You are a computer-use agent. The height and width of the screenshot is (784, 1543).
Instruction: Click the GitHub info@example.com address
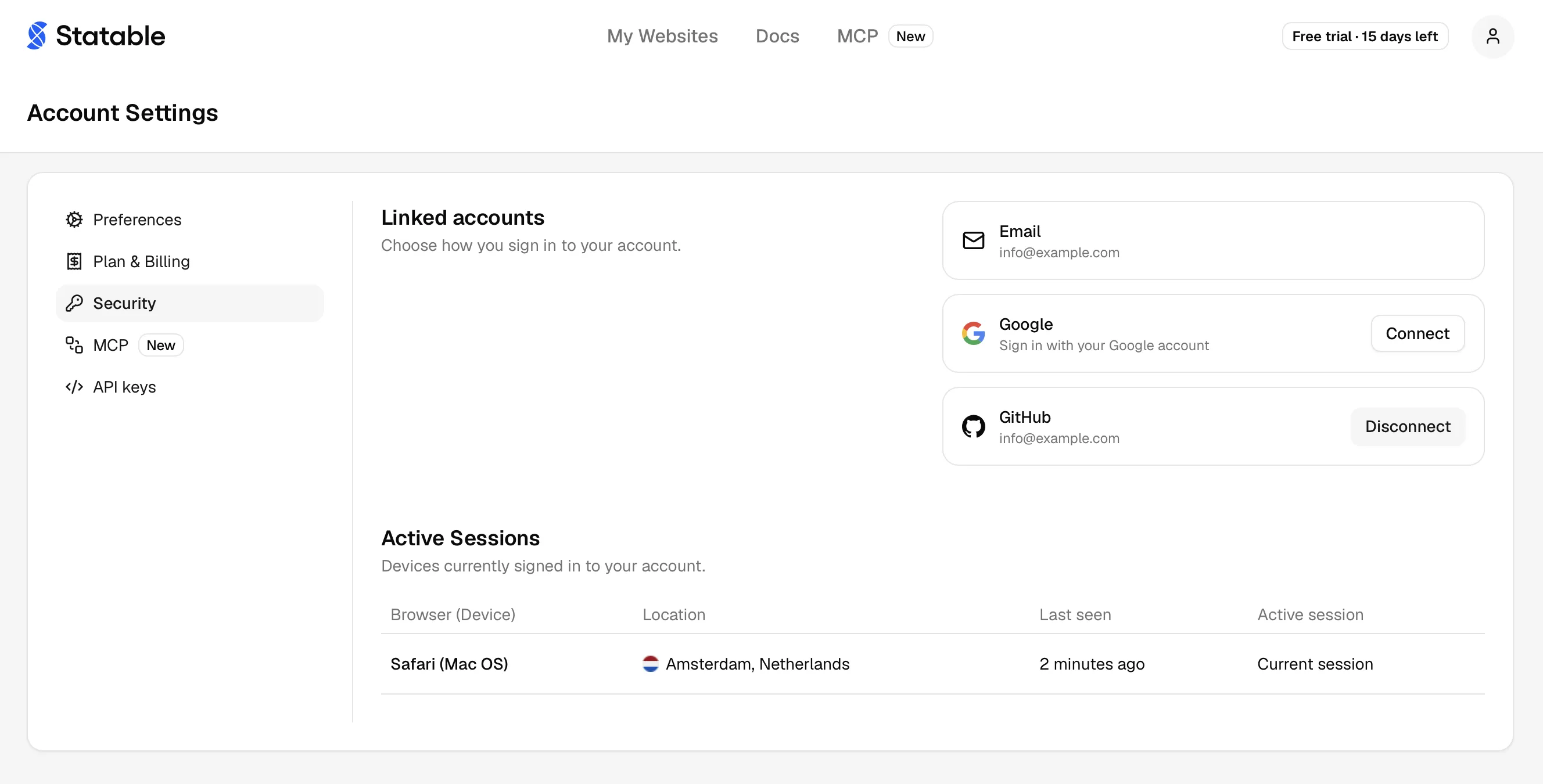(x=1059, y=438)
